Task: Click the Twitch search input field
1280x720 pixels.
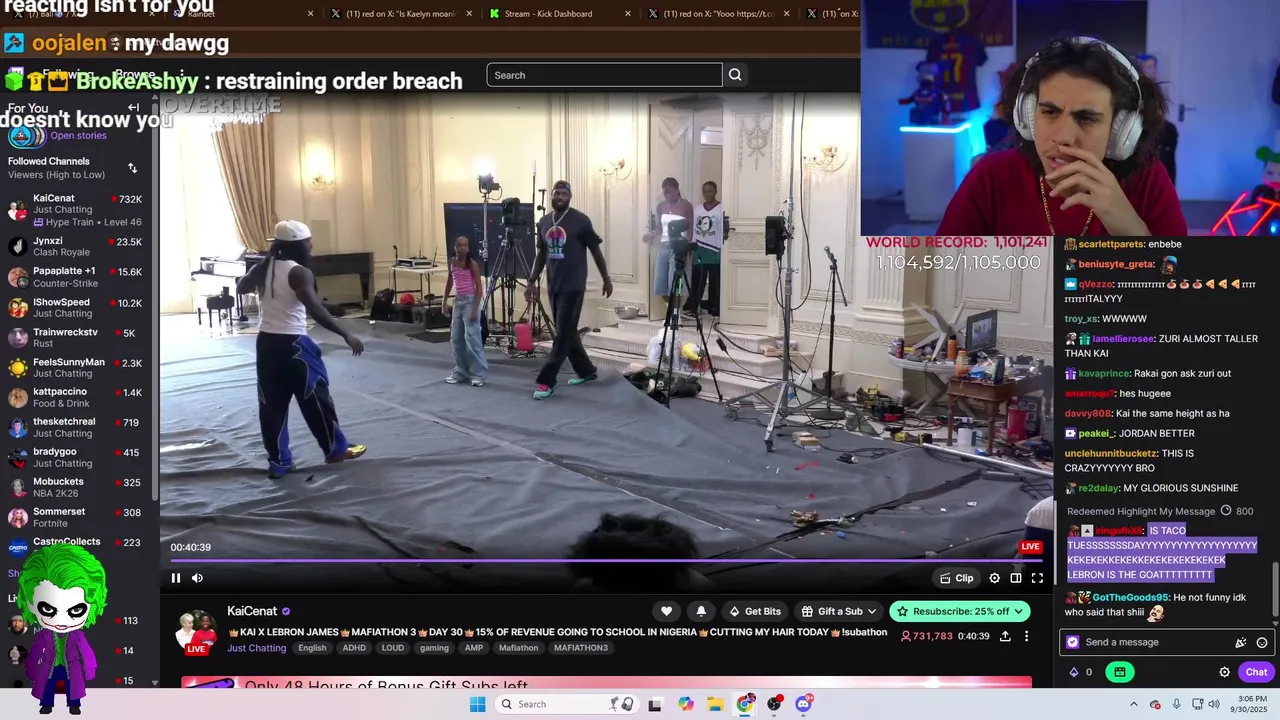Action: (x=604, y=75)
